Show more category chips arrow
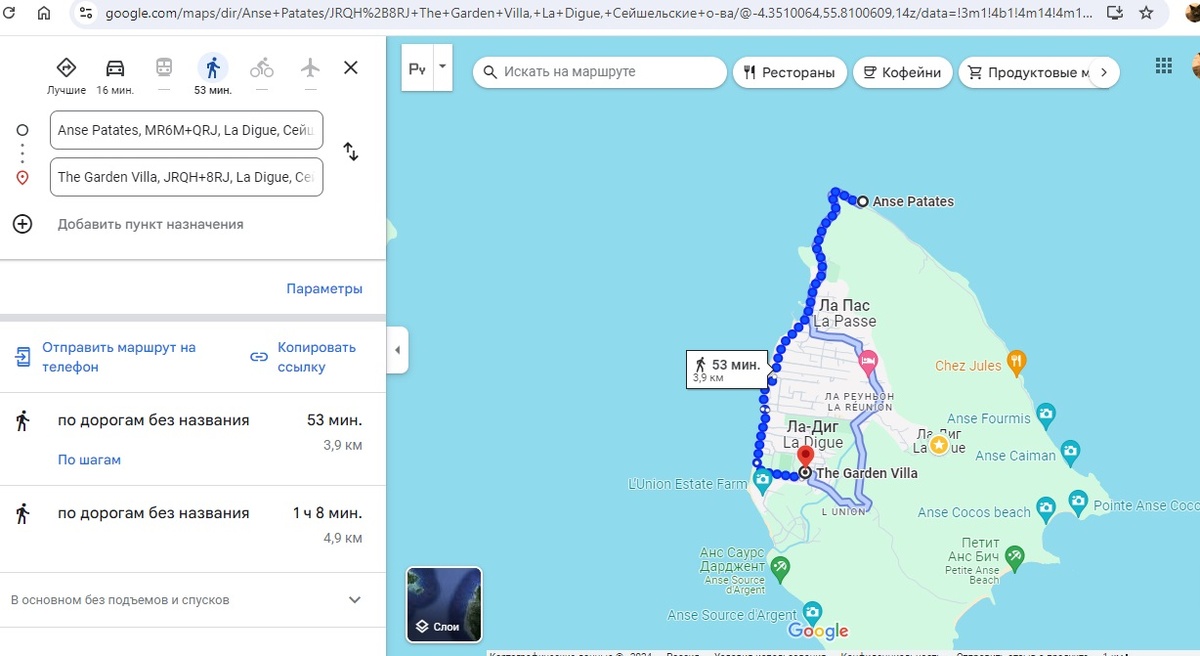Viewport: 1200px width, 656px height. [1103, 72]
